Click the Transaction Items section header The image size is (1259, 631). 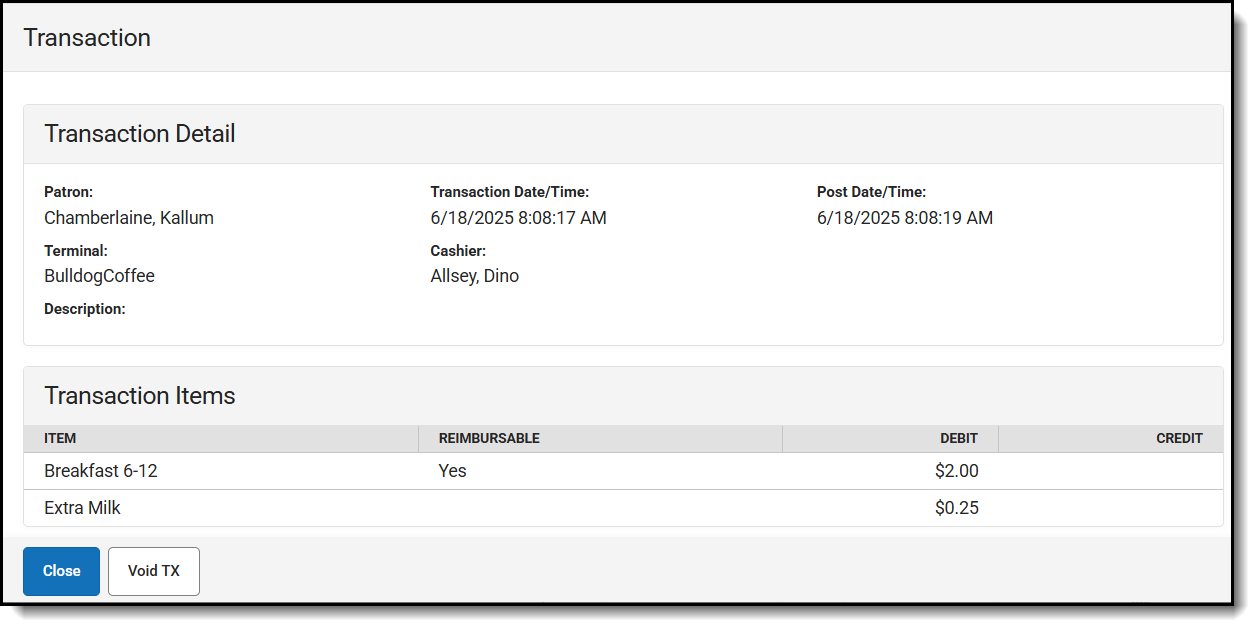(140, 396)
